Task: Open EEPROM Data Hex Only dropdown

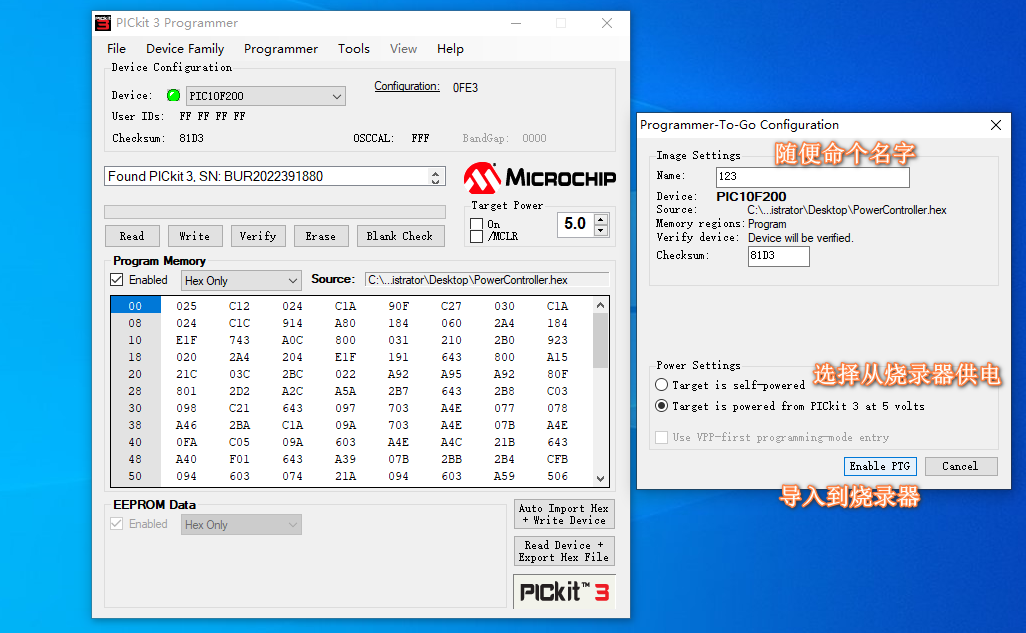Action: click(241, 524)
